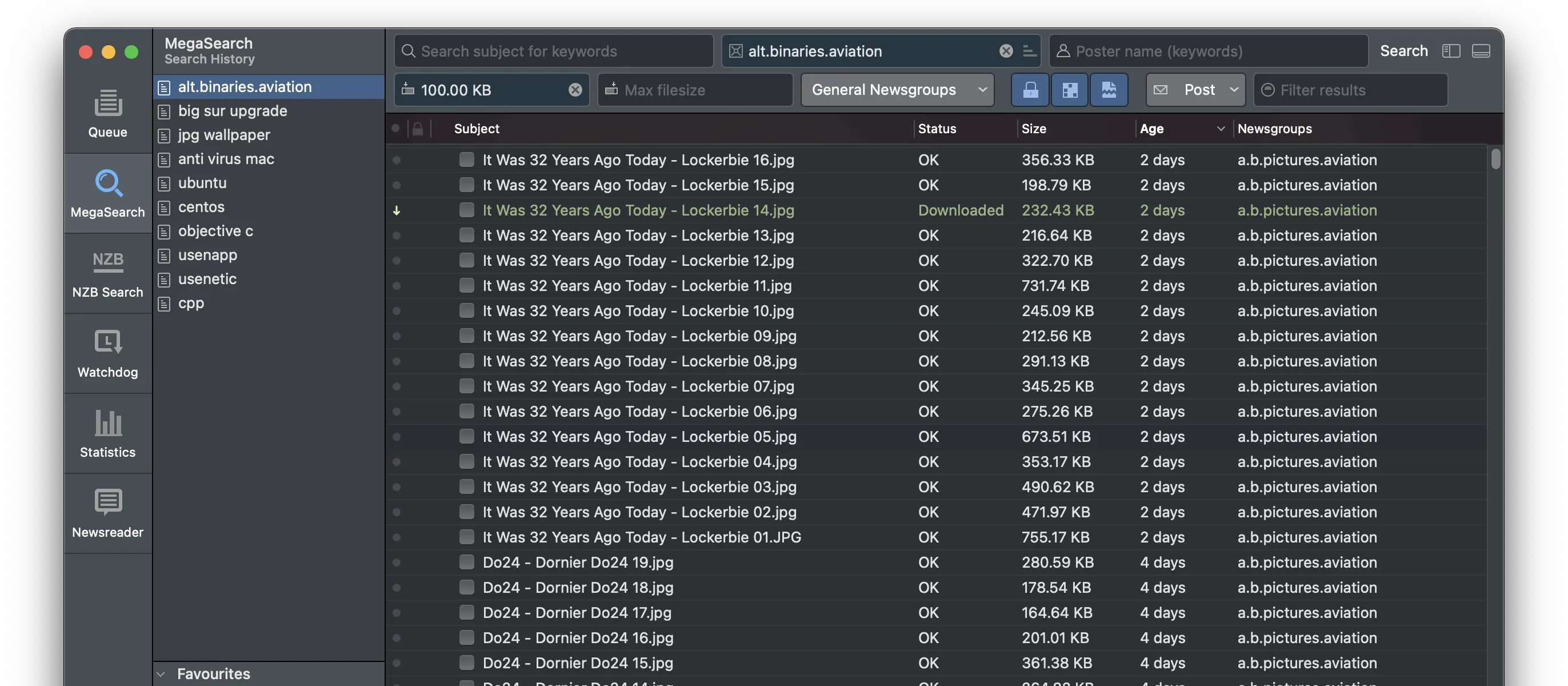
Task: Collapse the Favourites section
Action: tap(161, 674)
